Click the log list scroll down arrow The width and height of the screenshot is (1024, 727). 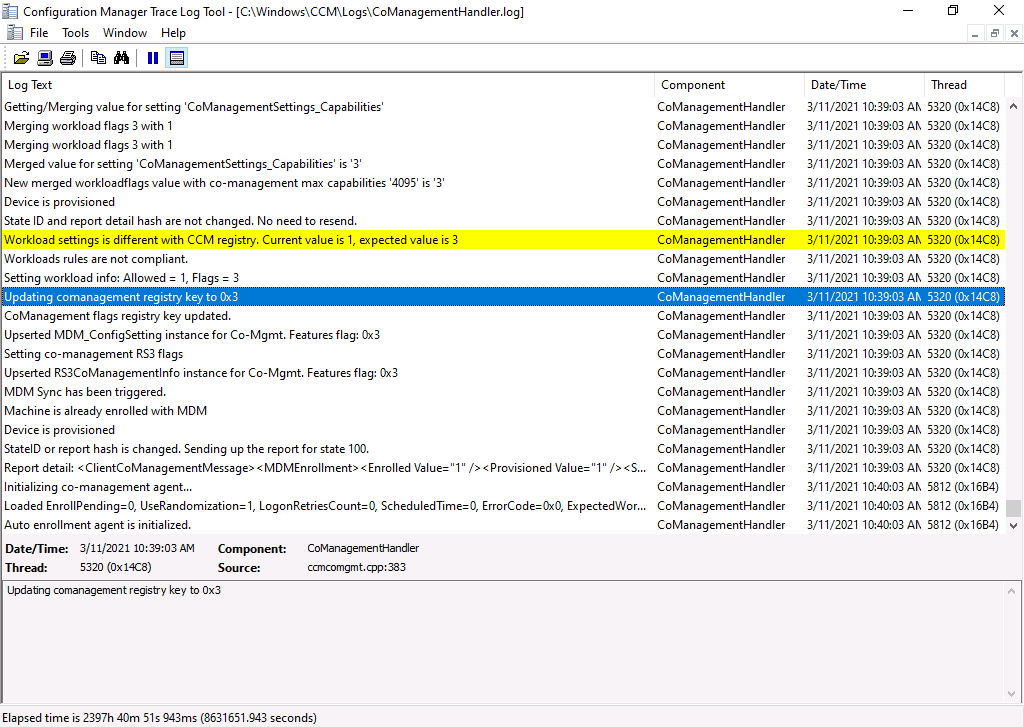point(1014,525)
